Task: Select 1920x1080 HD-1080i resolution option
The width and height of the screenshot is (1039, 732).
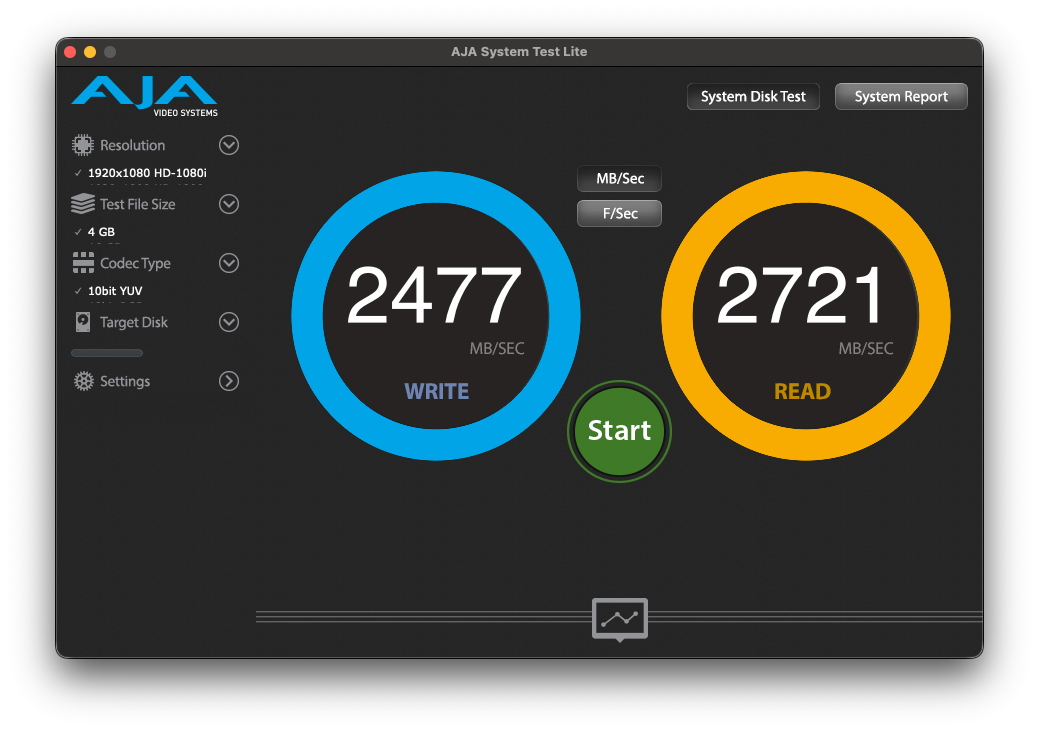Action: (147, 173)
